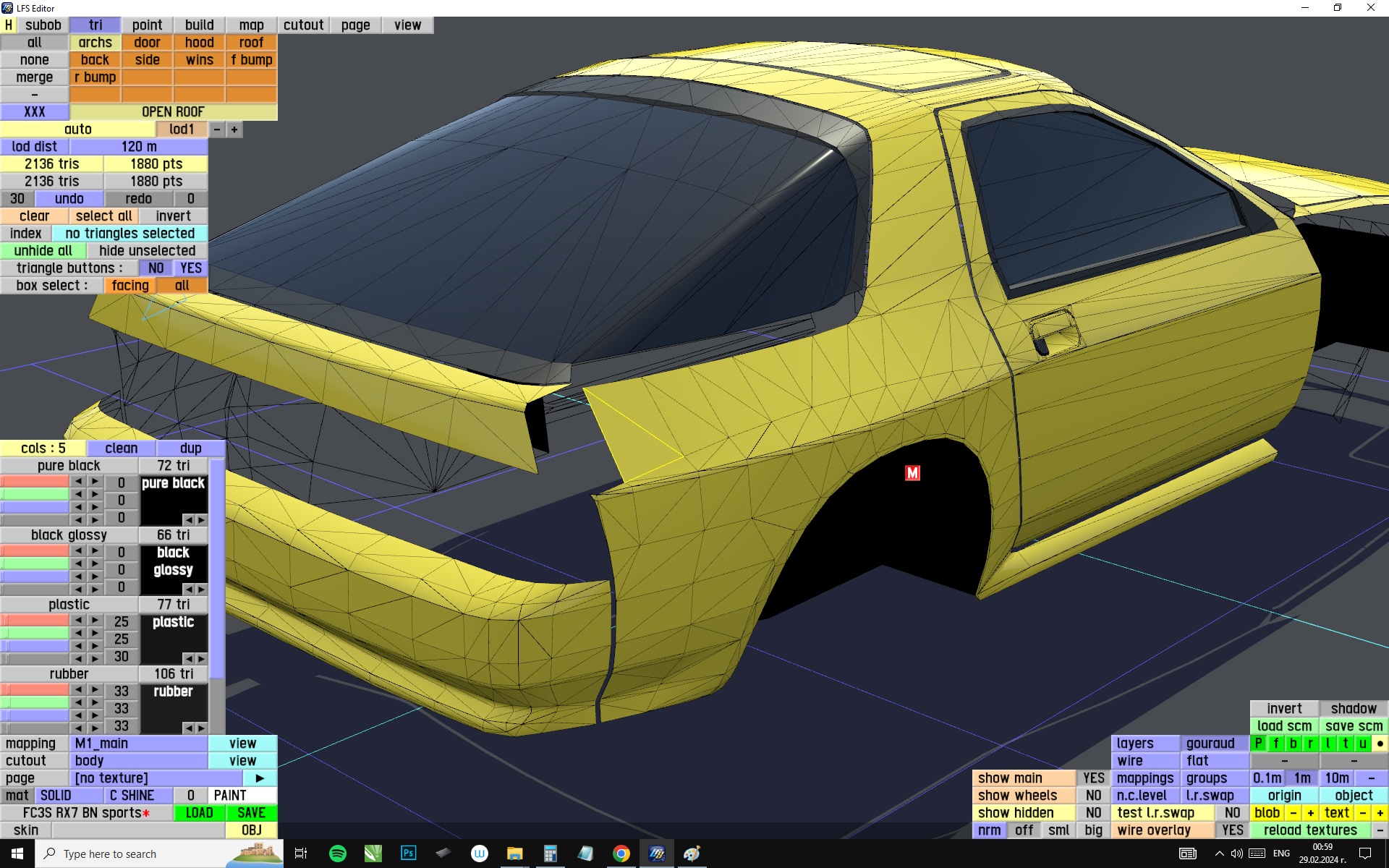The image size is (1389, 868).
Task: Open Photoshop from the taskbar
Action: click(408, 854)
